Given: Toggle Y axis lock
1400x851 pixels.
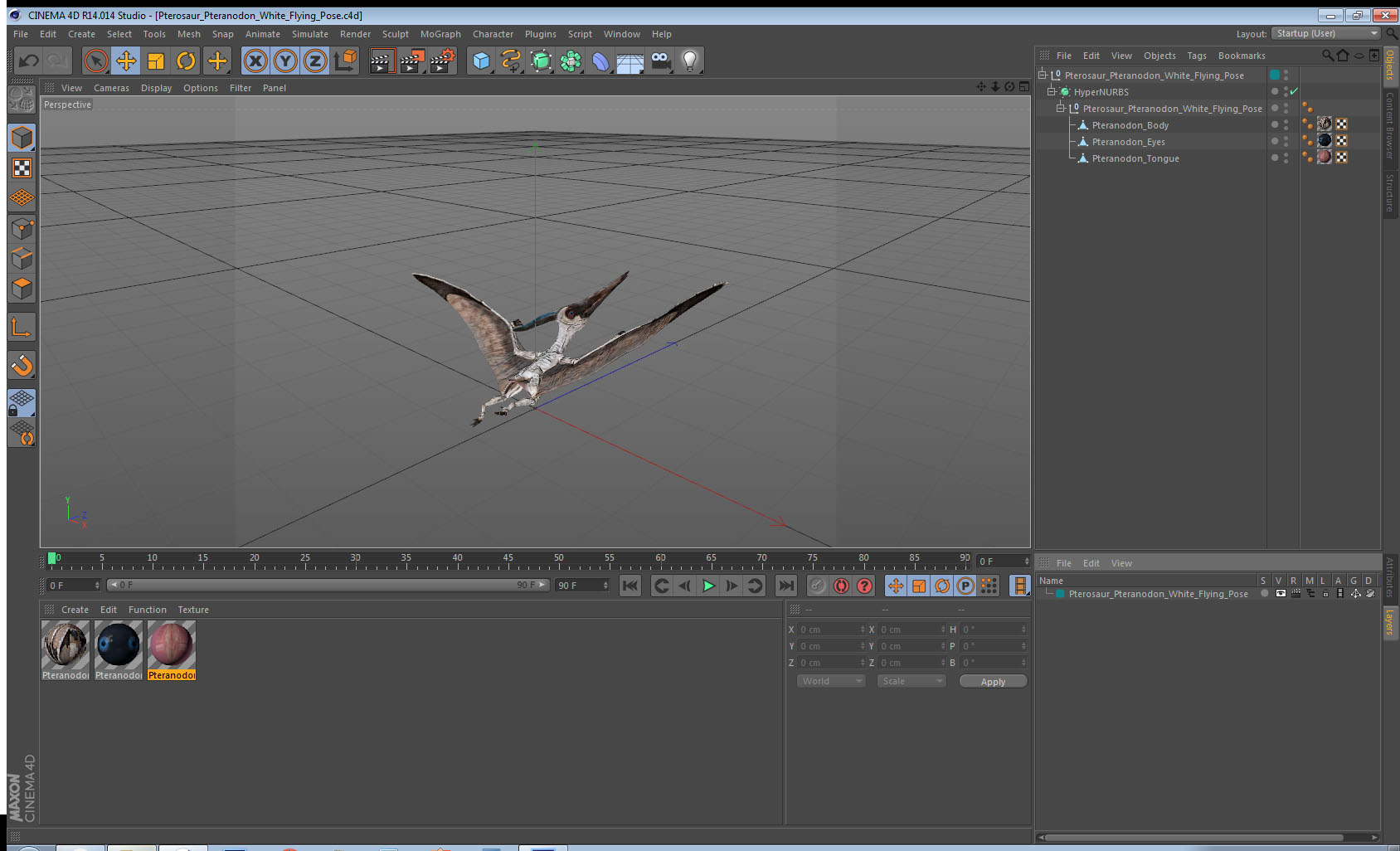Looking at the screenshot, I should click(285, 61).
